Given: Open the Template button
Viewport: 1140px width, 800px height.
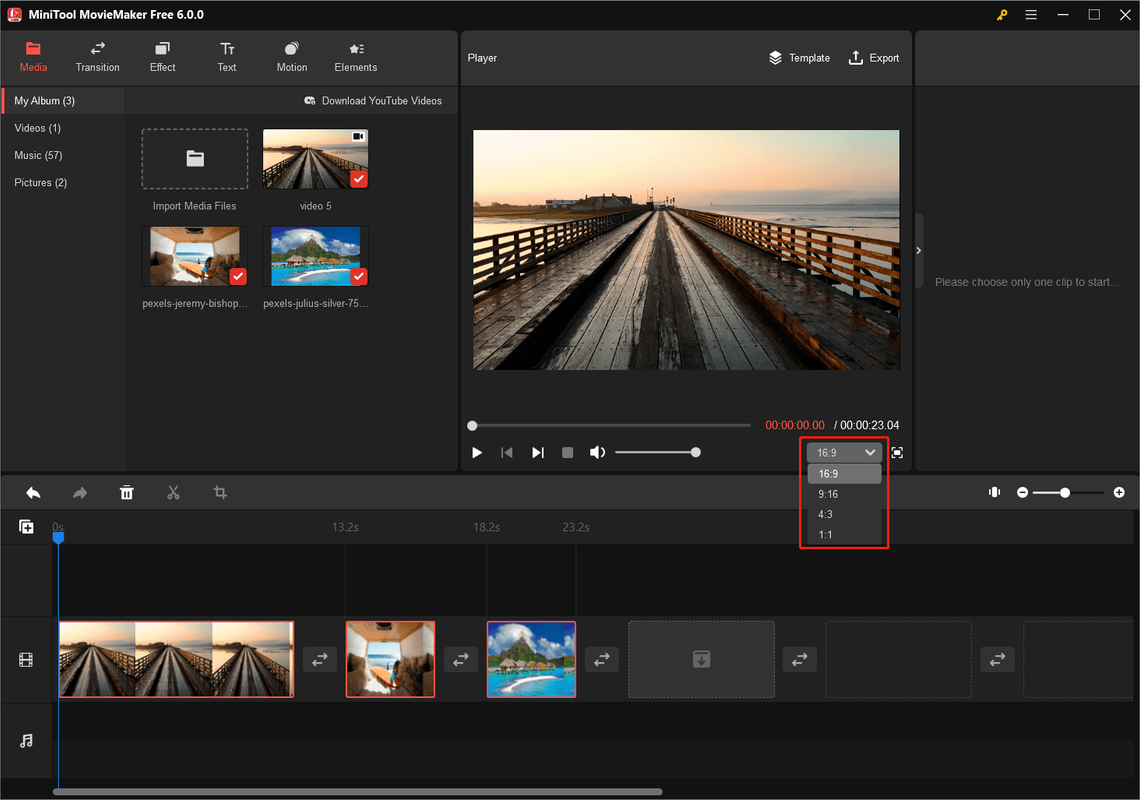Looking at the screenshot, I should [799, 57].
